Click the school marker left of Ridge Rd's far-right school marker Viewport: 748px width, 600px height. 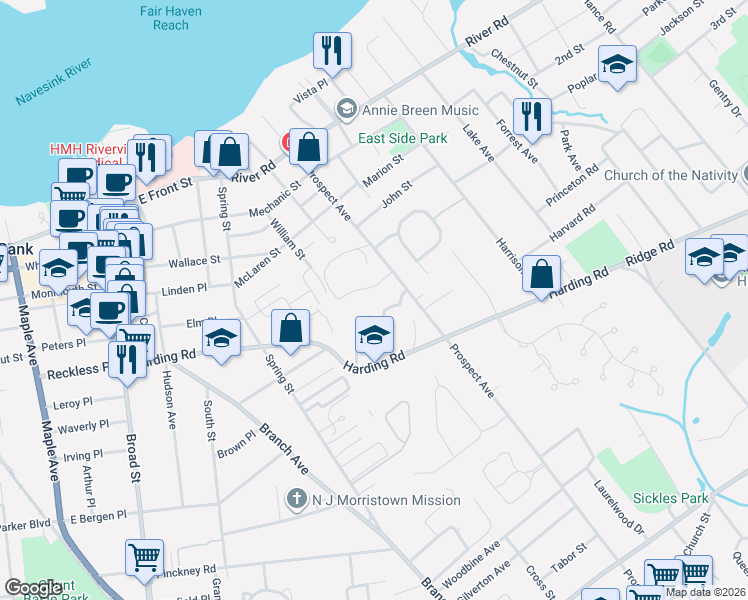click(705, 258)
